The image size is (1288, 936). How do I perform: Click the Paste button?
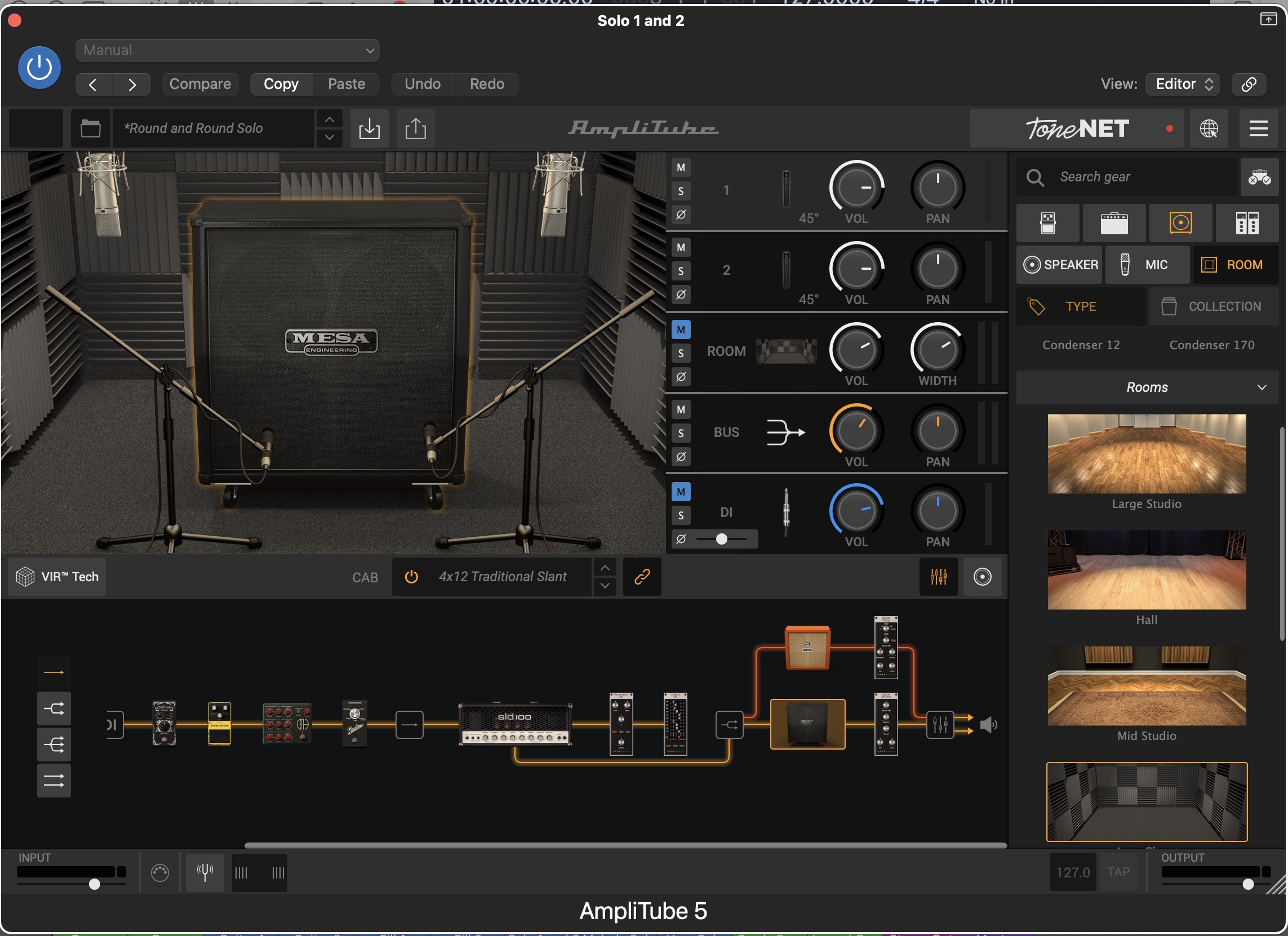(347, 84)
